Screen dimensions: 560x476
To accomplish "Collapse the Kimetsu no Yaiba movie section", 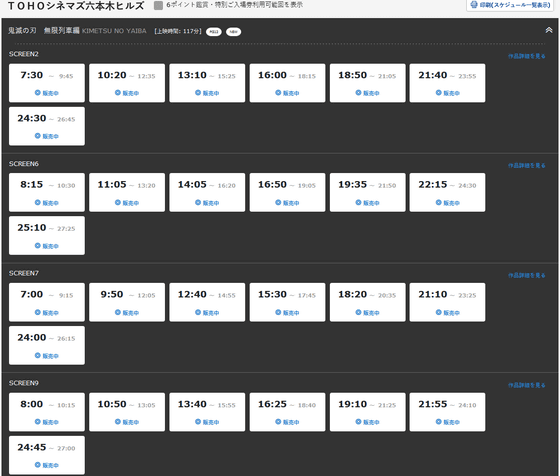I will [549, 30].
